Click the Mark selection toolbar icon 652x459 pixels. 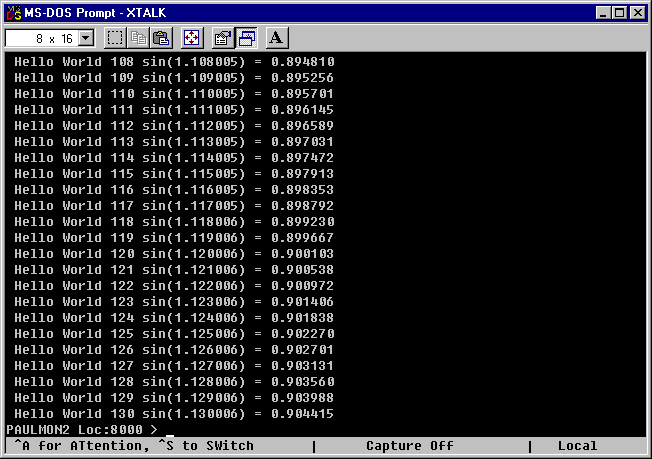coord(115,38)
